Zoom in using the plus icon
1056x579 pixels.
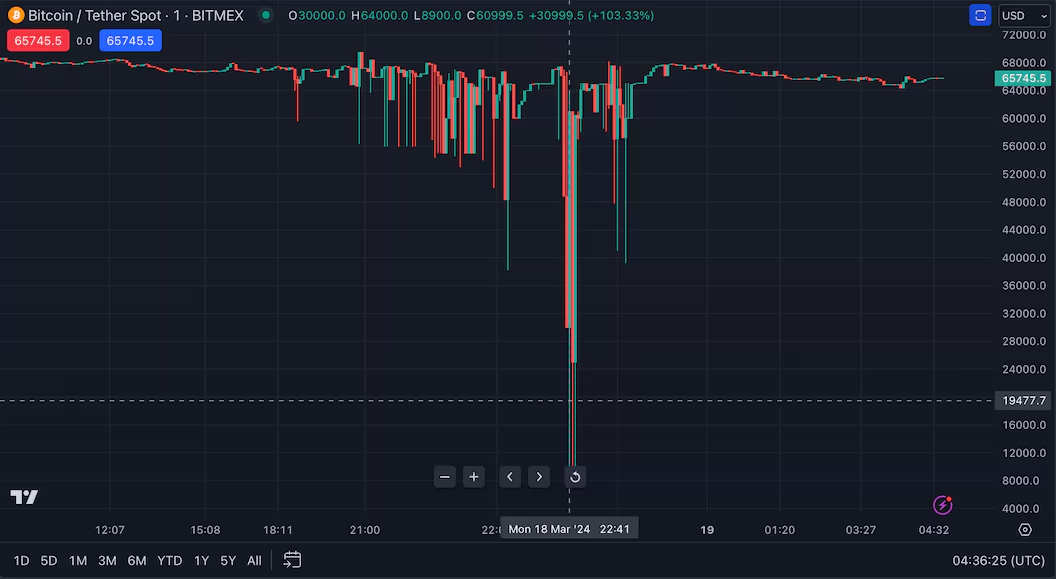pos(473,477)
